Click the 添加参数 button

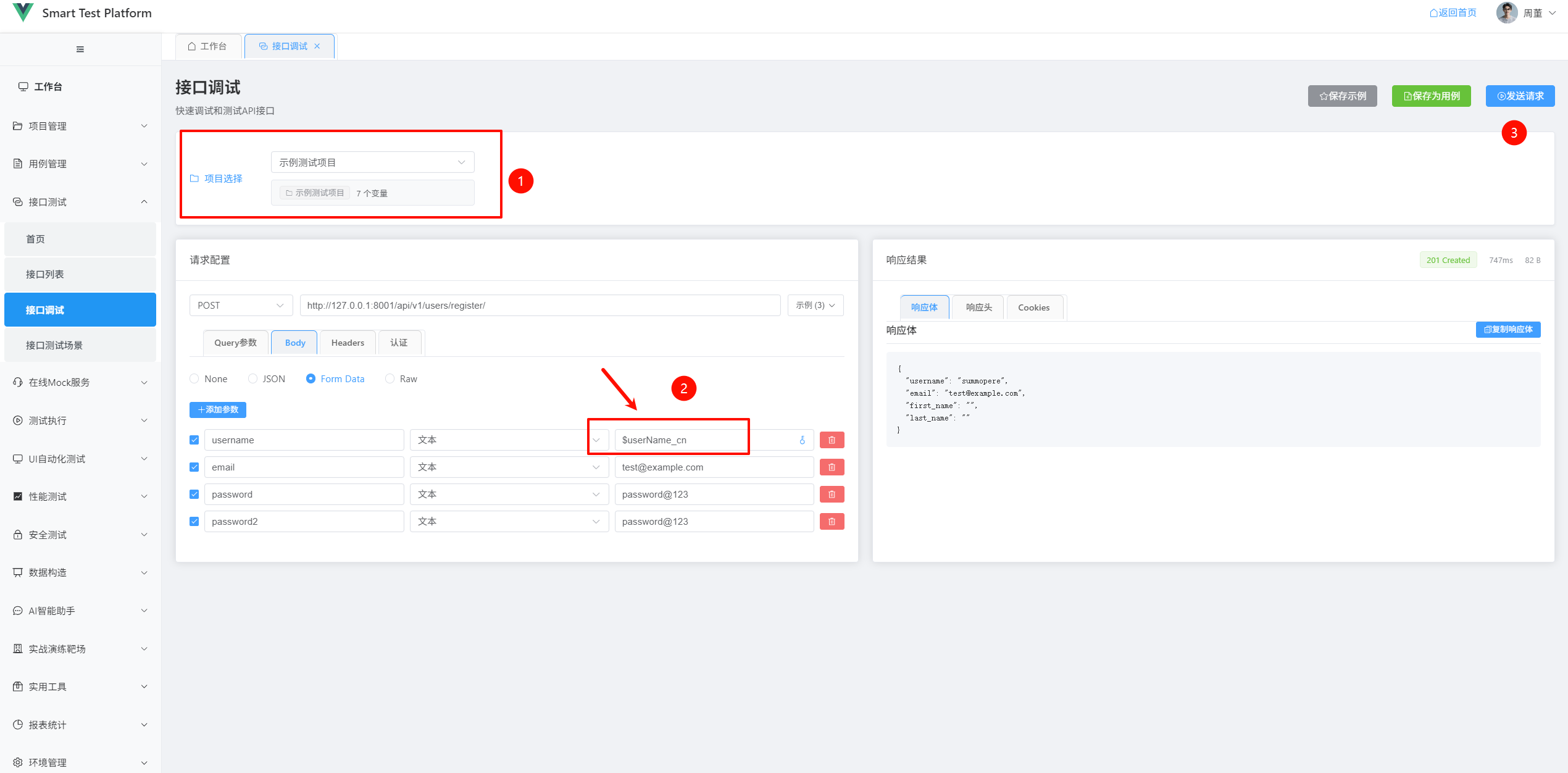pyautogui.click(x=218, y=410)
